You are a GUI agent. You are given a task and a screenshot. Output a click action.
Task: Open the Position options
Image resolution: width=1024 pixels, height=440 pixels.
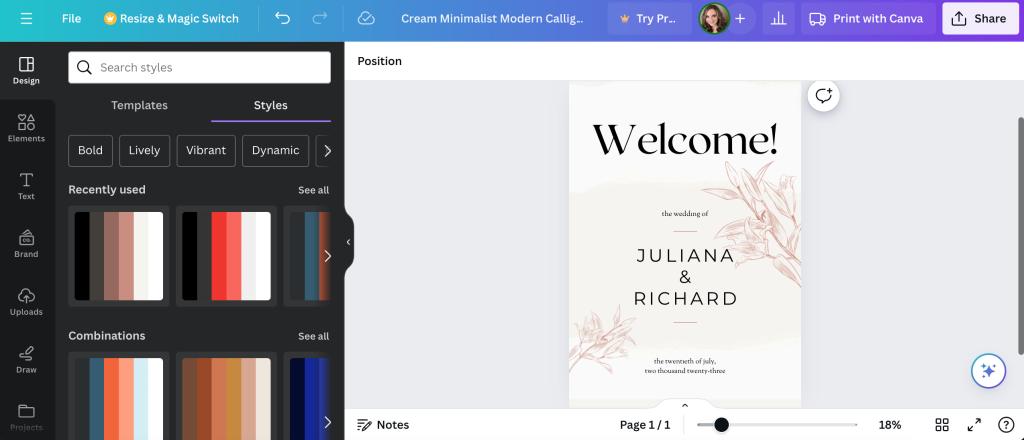tap(379, 61)
